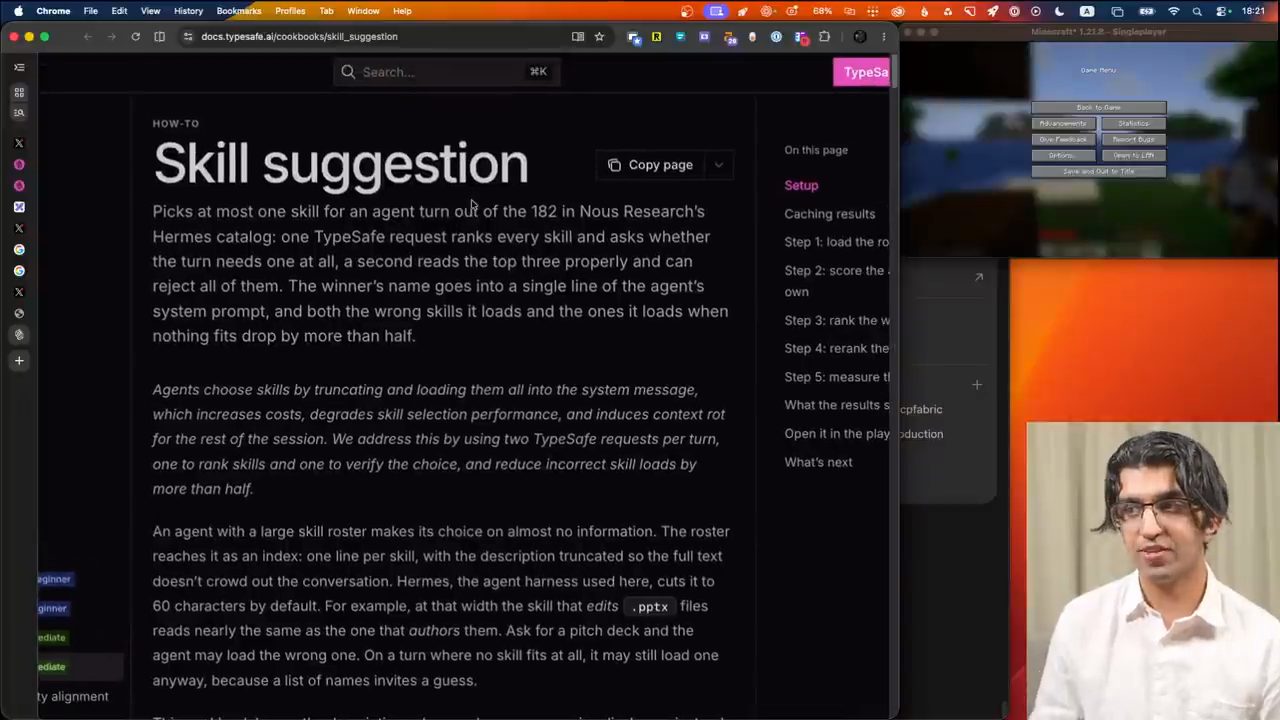
Task: Bookmark this page with the star icon
Action: [599, 37]
